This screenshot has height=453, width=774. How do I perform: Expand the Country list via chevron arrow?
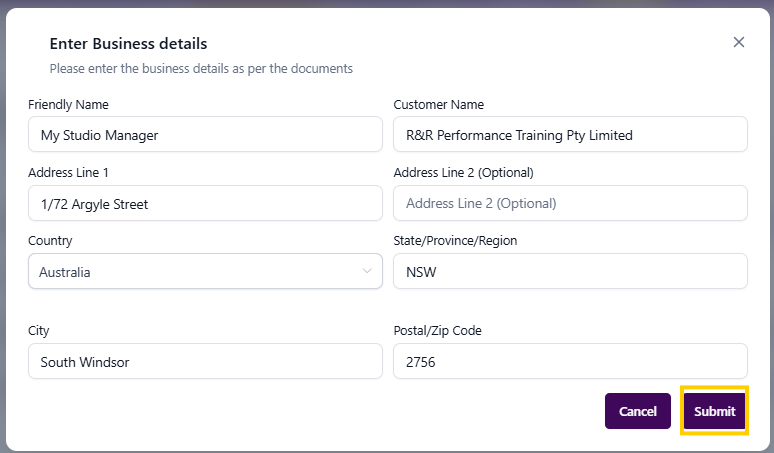click(367, 271)
